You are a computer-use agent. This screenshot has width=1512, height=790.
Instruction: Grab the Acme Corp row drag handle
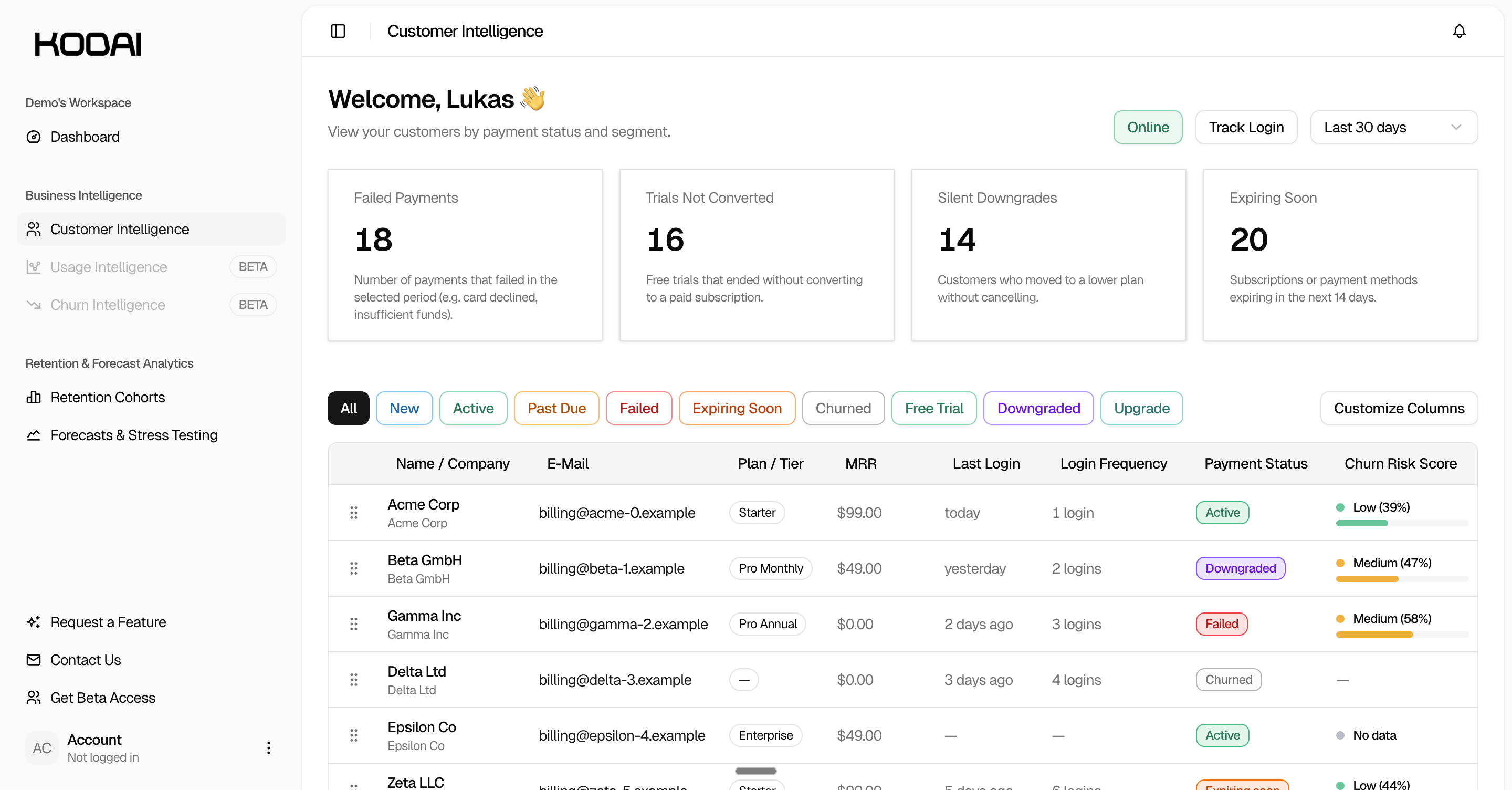(x=354, y=513)
